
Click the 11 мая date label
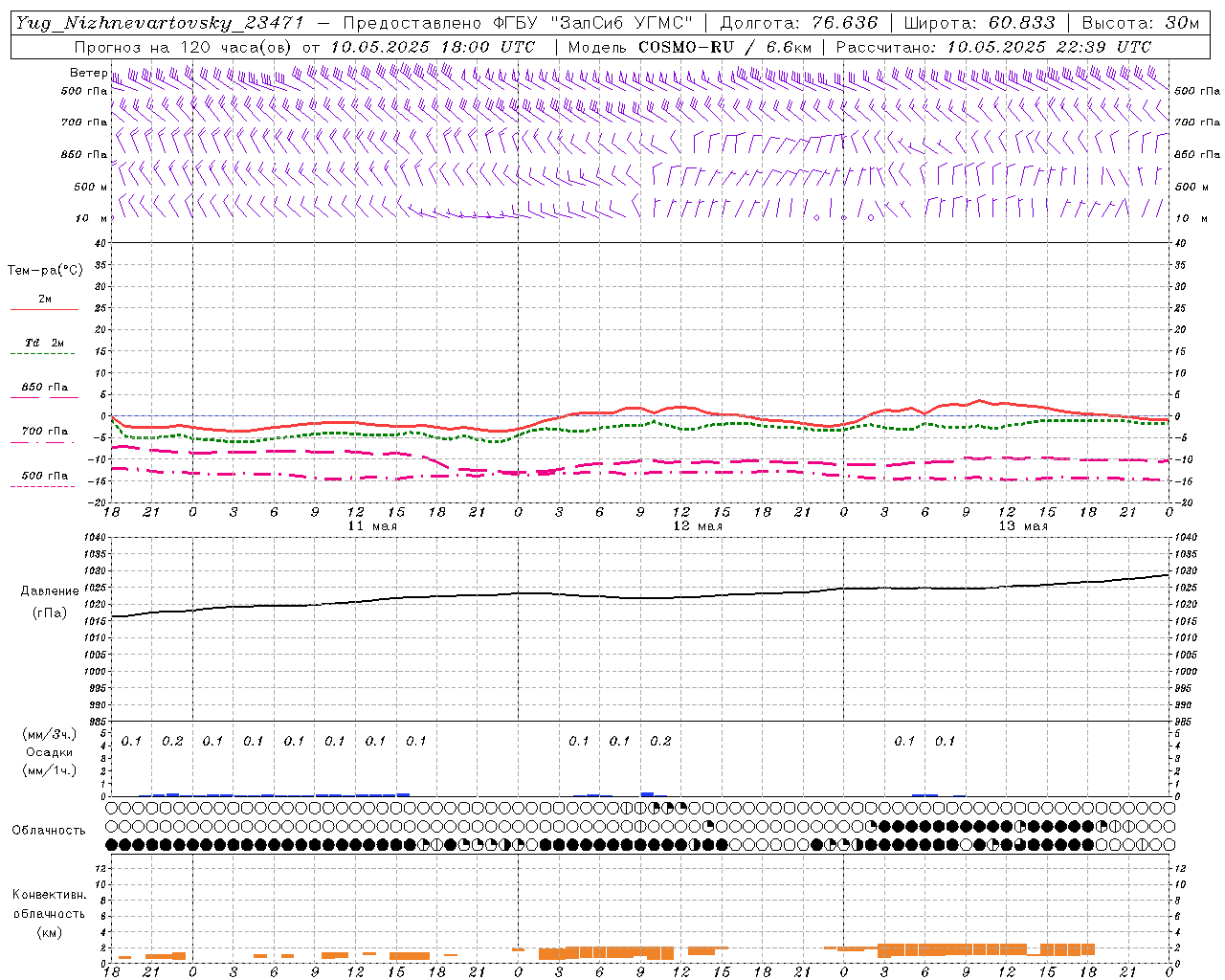tap(372, 526)
